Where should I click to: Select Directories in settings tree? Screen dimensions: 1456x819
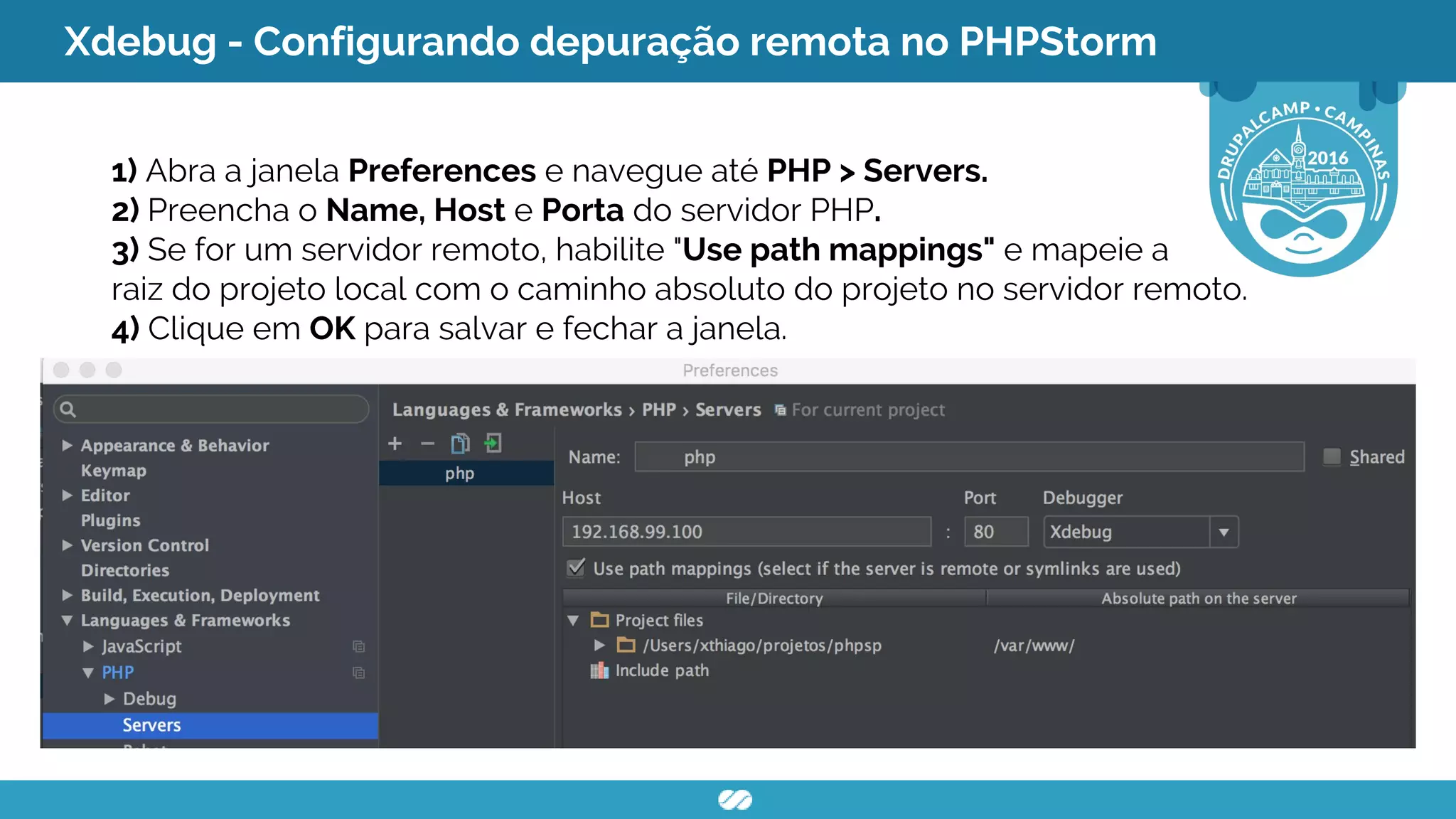[x=125, y=570]
